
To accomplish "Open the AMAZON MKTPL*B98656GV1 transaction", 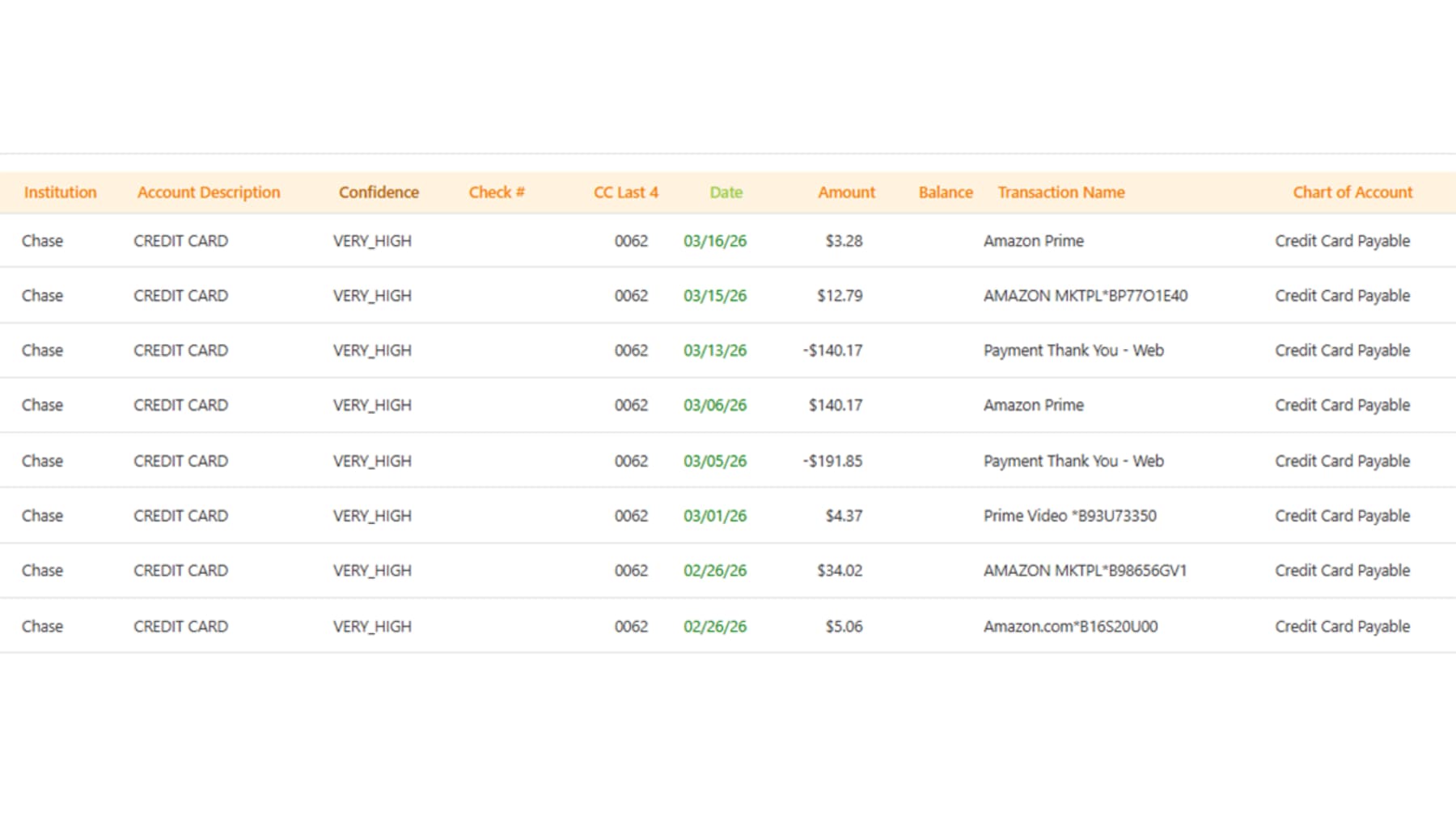I will [x=1085, y=571].
